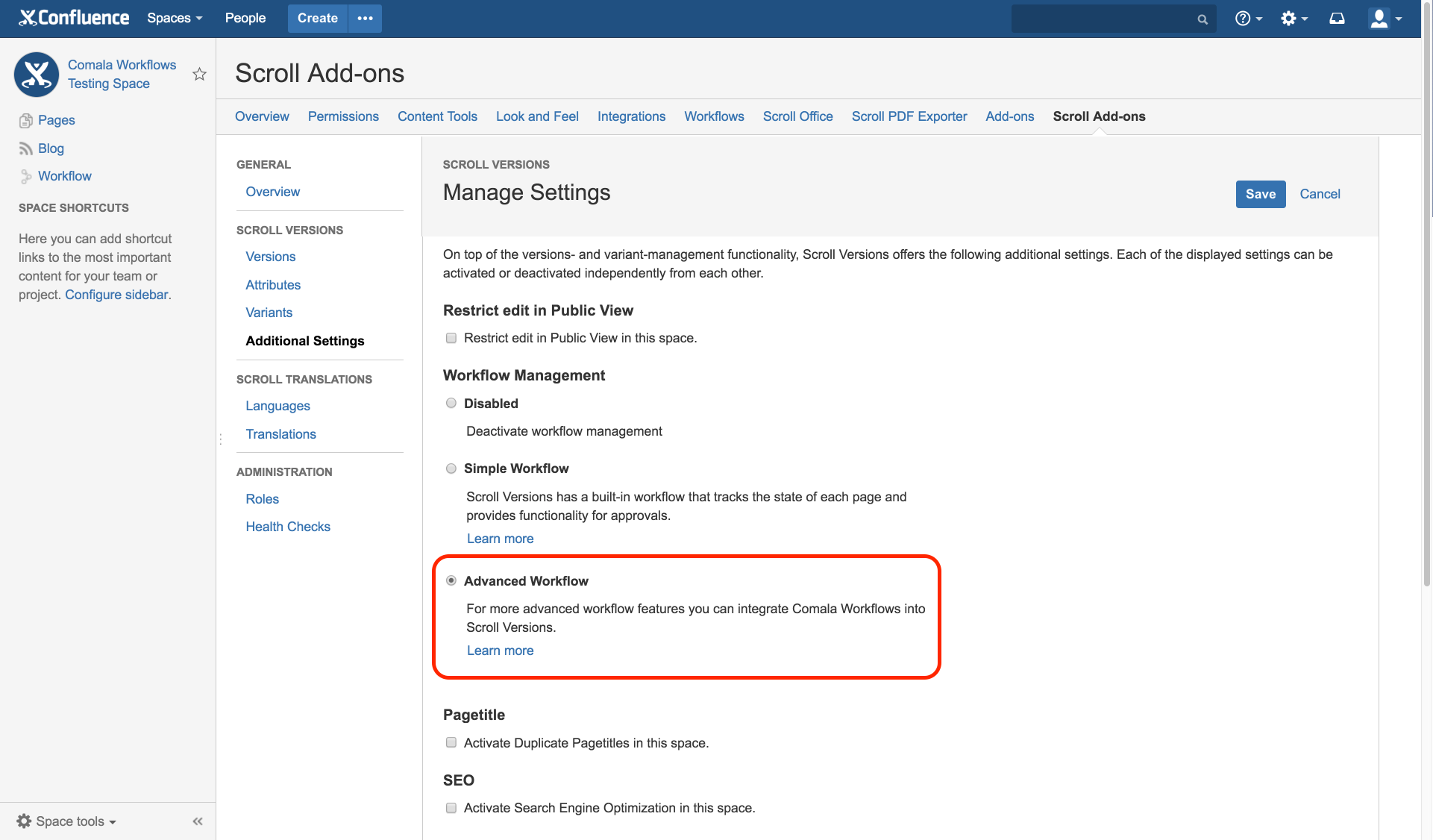Viewport: 1433px width, 840px height.
Task: Expand the three-dot more options menu
Action: point(365,18)
